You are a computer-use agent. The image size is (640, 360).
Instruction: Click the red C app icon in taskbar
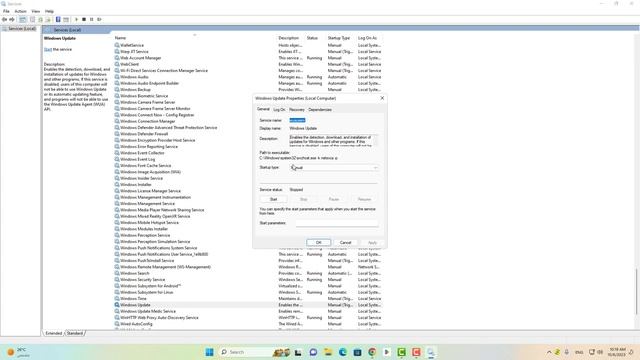pyautogui.click(x=416, y=352)
